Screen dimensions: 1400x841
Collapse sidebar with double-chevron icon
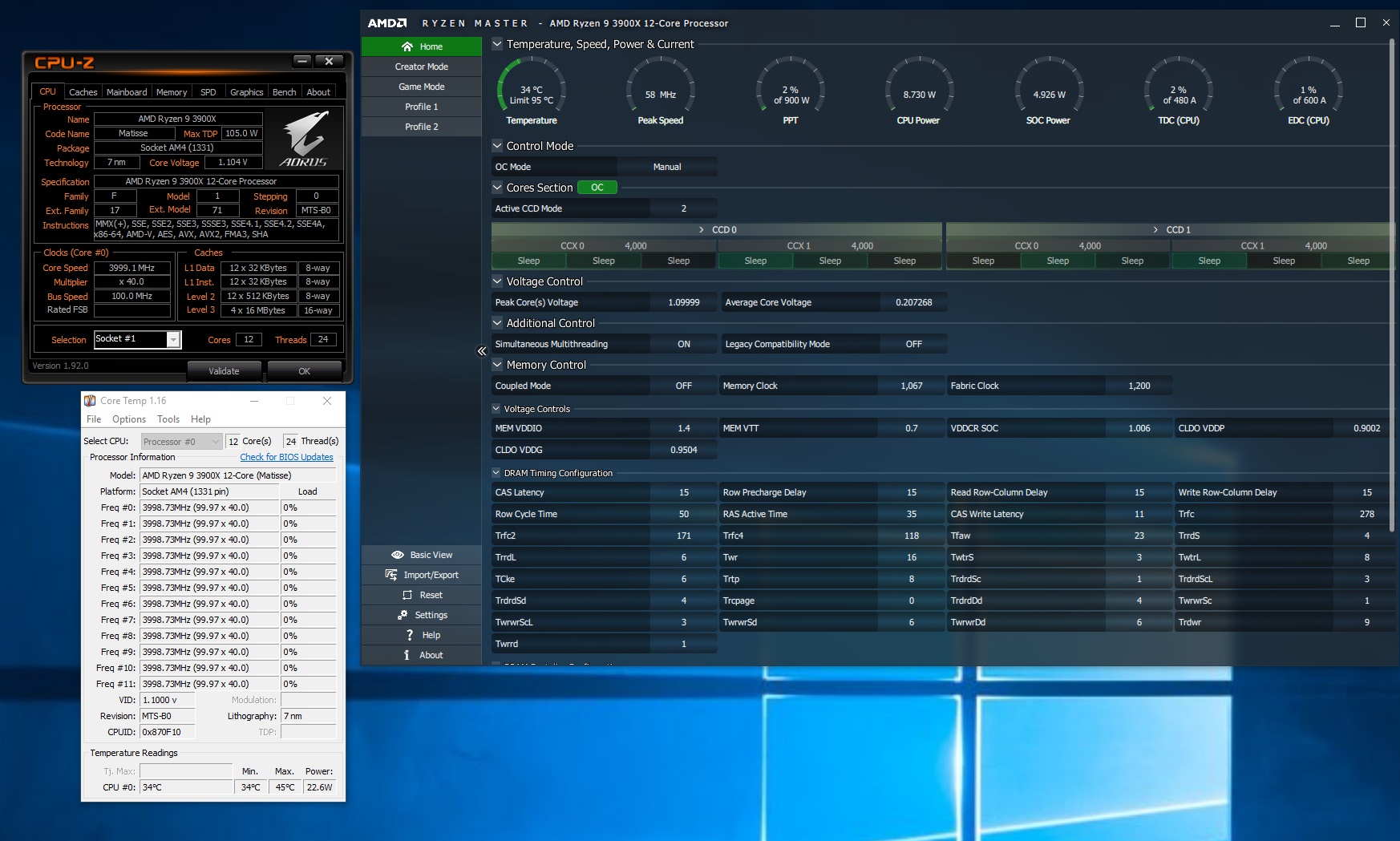point(482,351)
